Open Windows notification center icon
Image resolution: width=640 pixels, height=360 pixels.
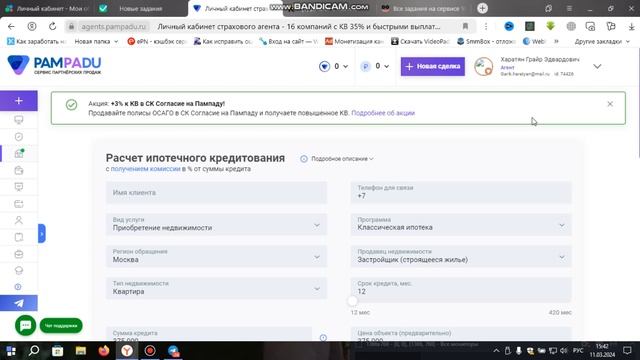(x=627, y=351)
